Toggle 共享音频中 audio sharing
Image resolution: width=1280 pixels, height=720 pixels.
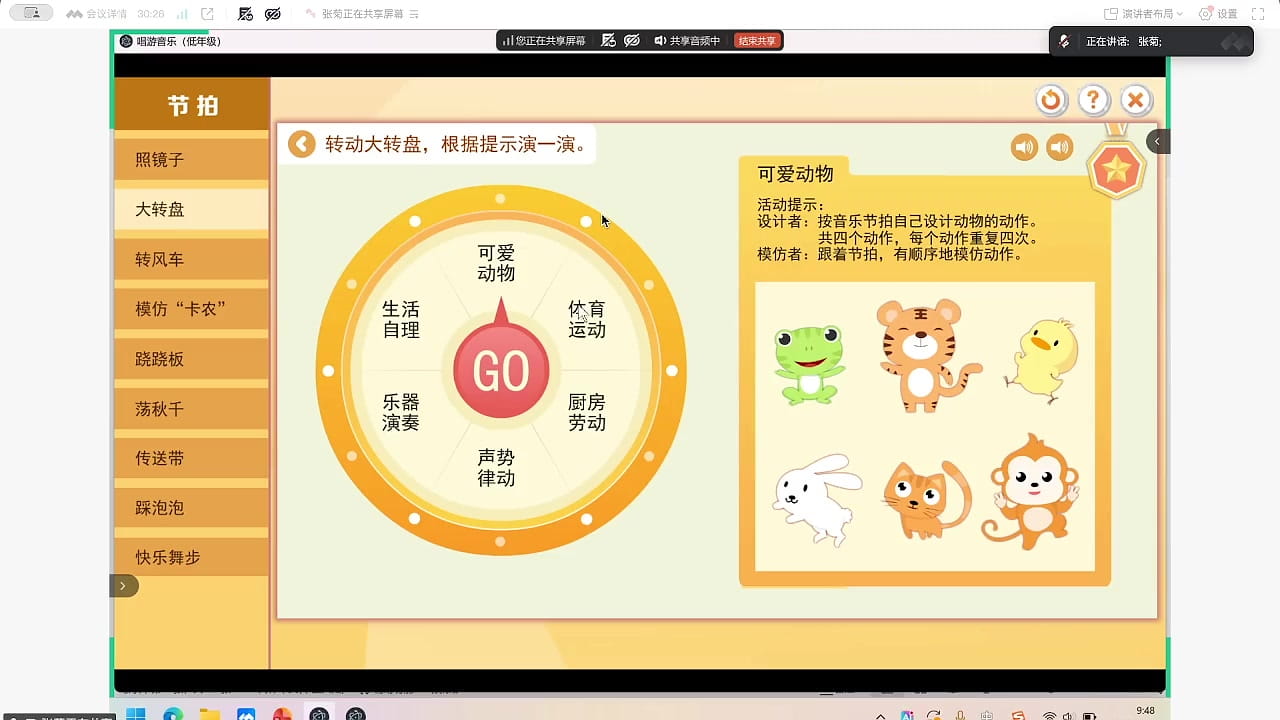coord(687,41)
